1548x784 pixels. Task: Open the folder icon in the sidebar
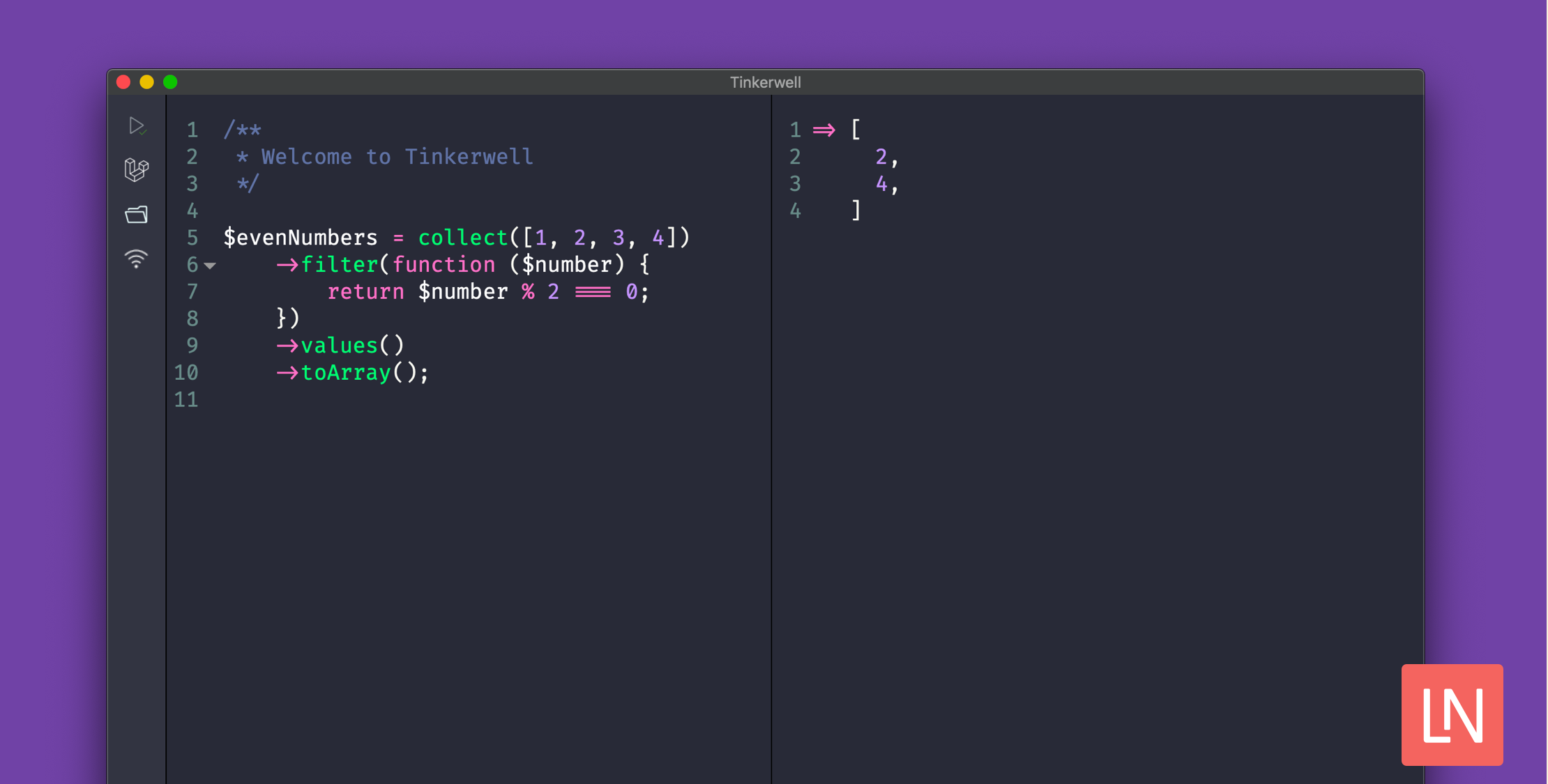coord(137,214)
